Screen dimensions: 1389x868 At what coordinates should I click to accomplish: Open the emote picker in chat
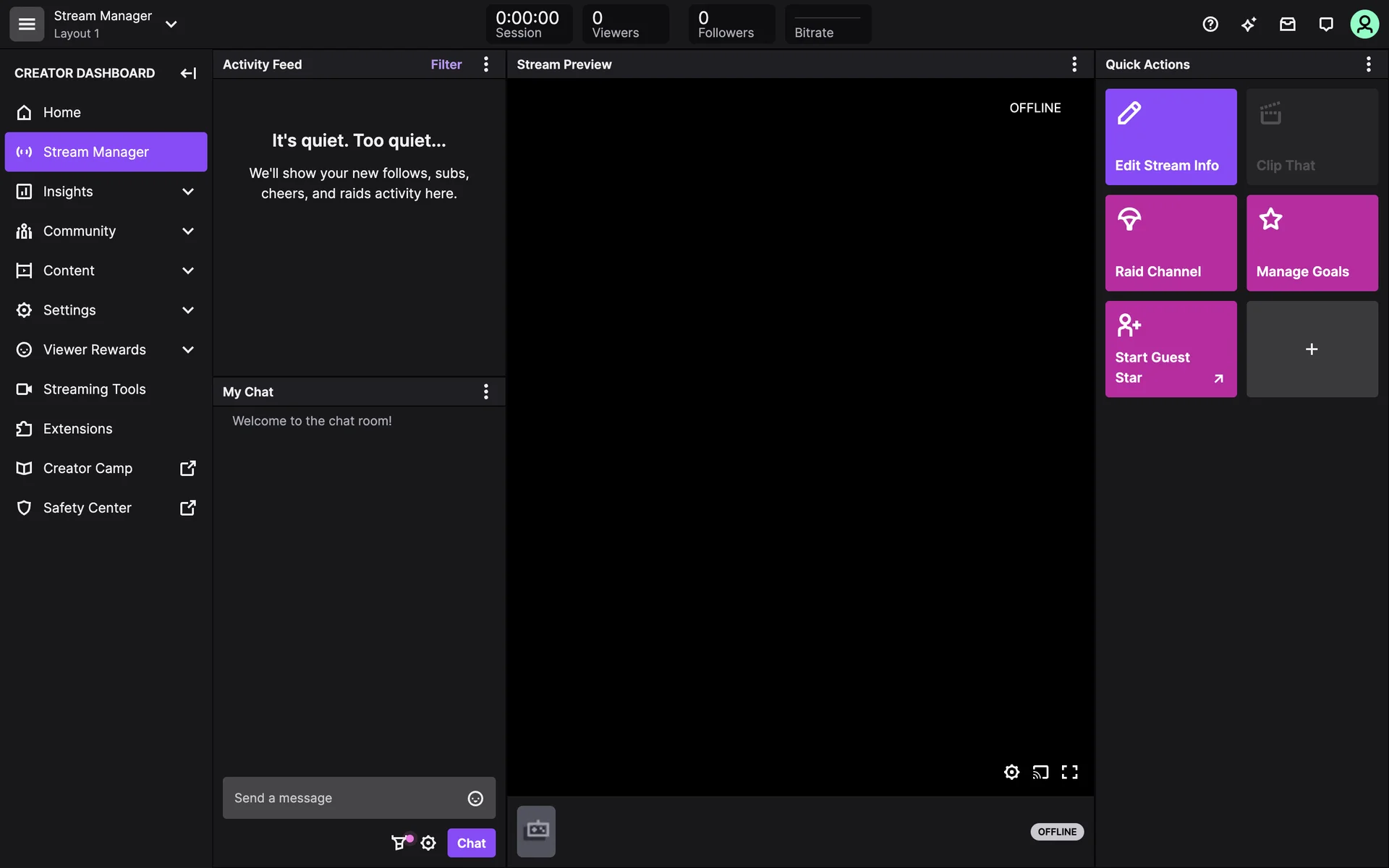[475, 798]
